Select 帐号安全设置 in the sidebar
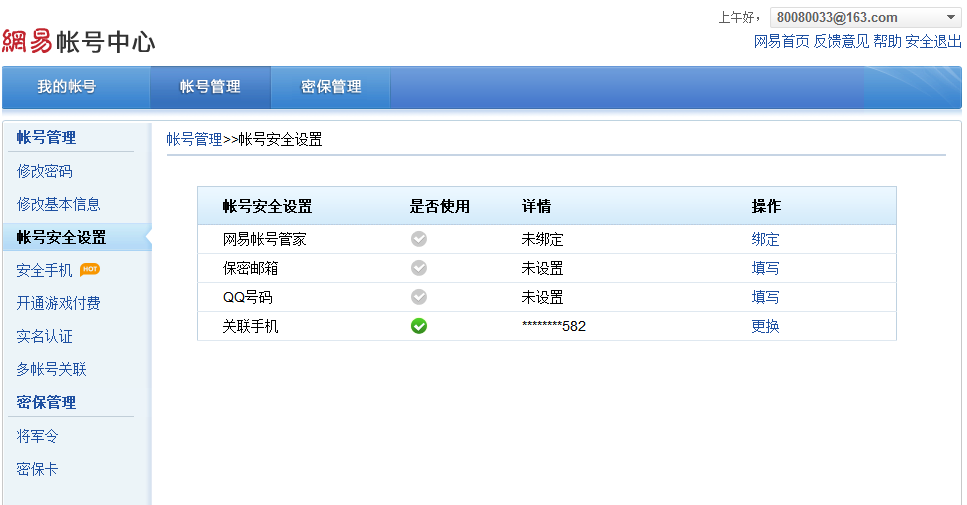This screenshot has height=505, width=967. pyautogui.click(x=77, y=237)
